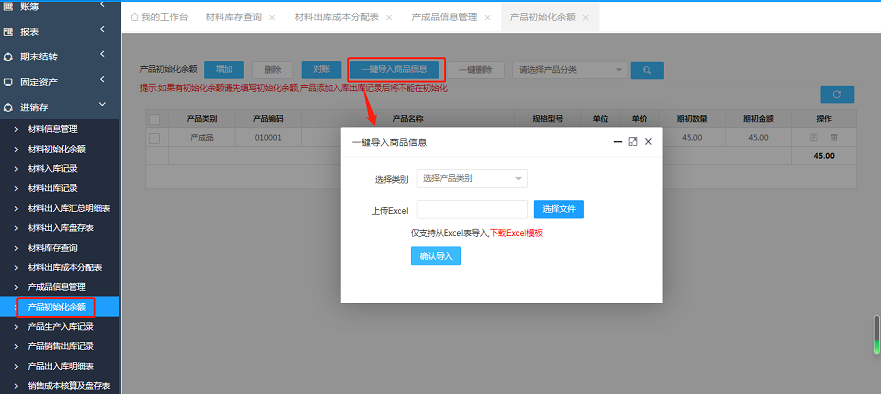Screen dimensions: 881x394
Task: Click the 选择文件 button
Action: click(x=558, y=209)
